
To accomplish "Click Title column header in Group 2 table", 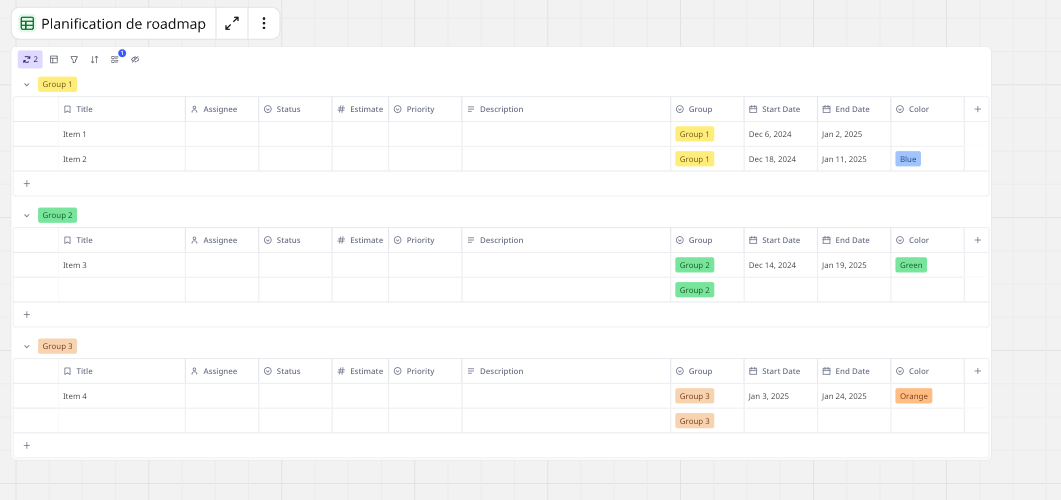I will (122, 240).
